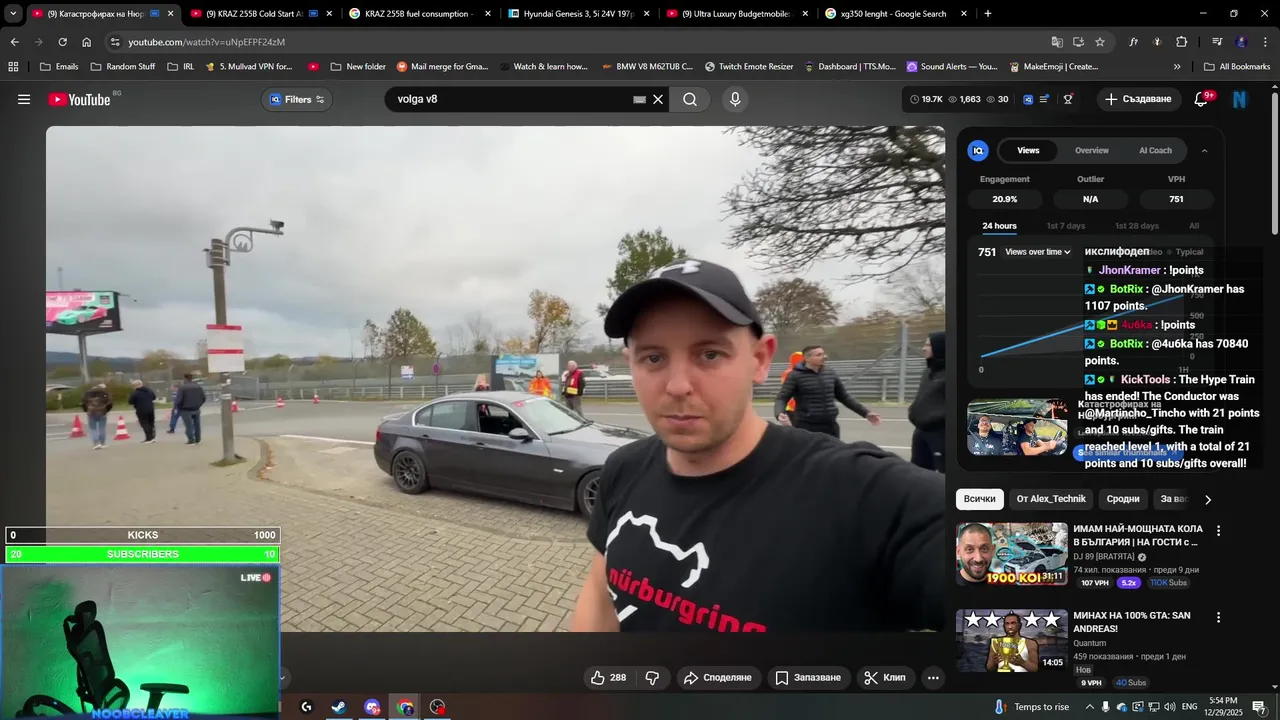1280x720 pixels.
Task: Show more chips with right arrow
Action: click(1208, 499)
